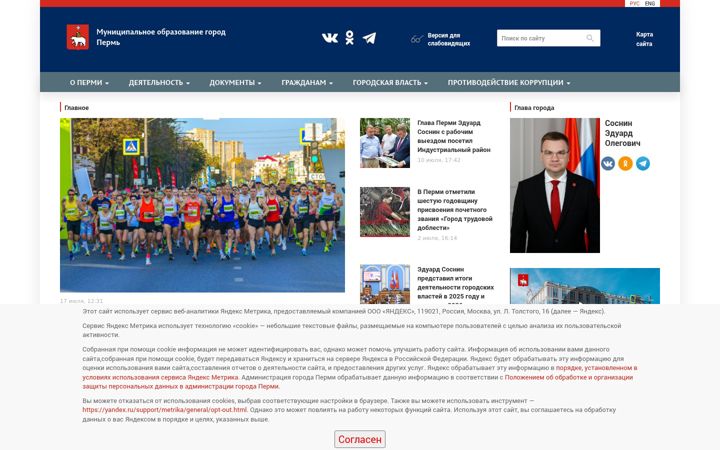Screen dimensions: 720x450
Task: Open the Odnoklassniki icon in the header
Action: click(349, 38)
